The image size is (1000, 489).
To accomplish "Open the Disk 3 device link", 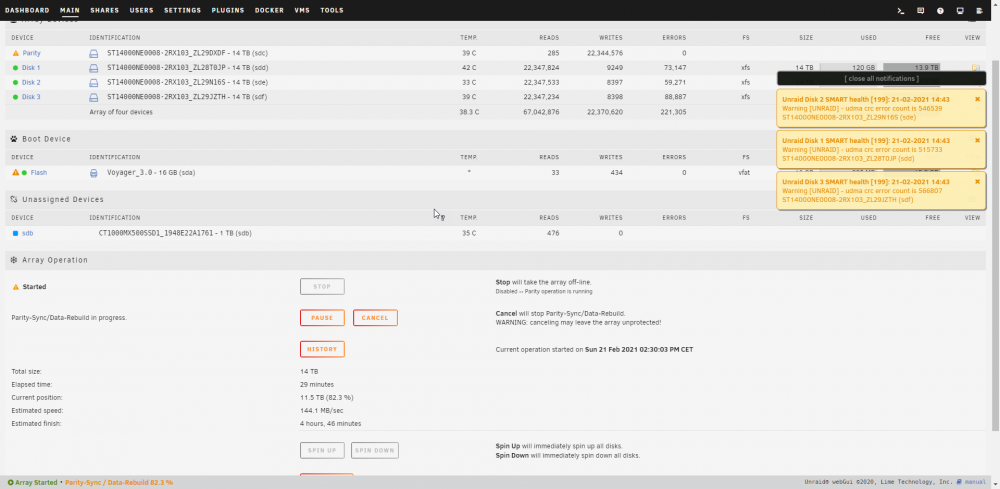I will [x=31, y=97].
